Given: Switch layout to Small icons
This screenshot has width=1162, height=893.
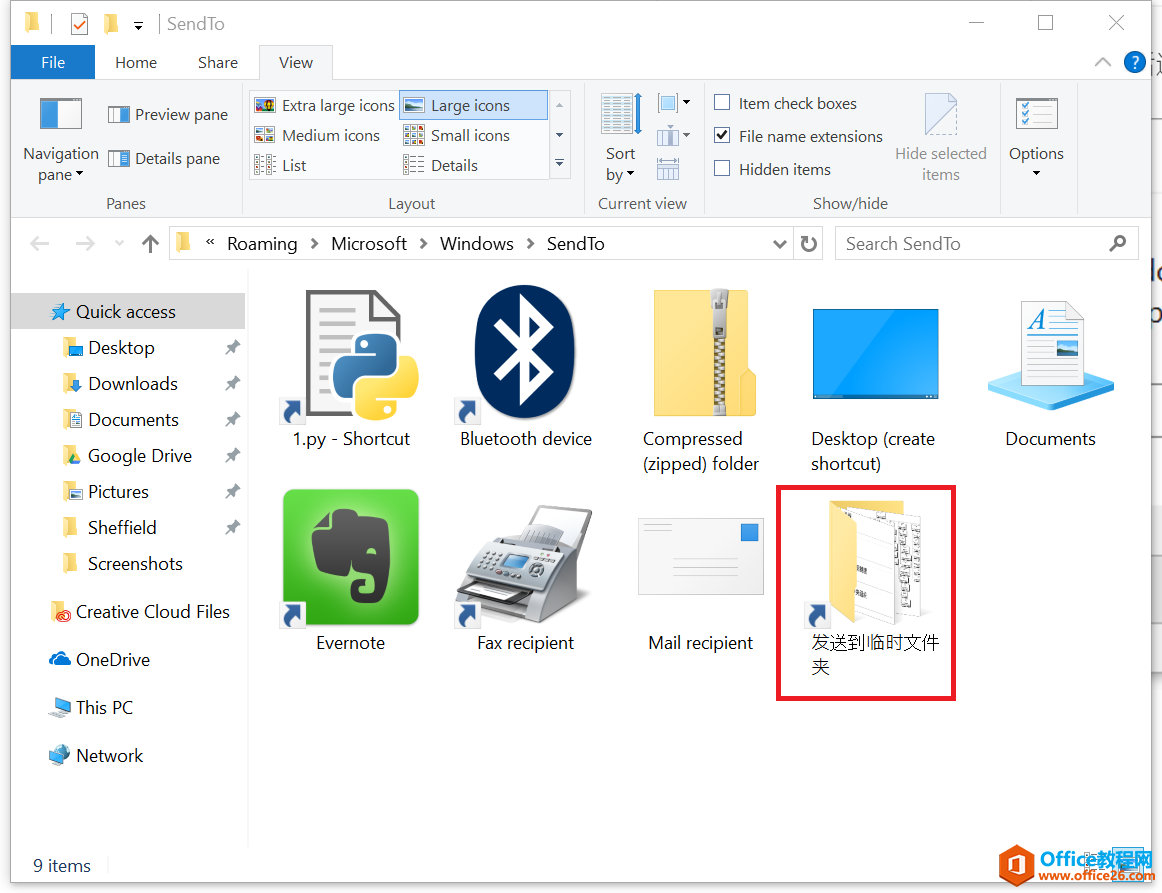Looking at the screenshot, I should [456, 136].
